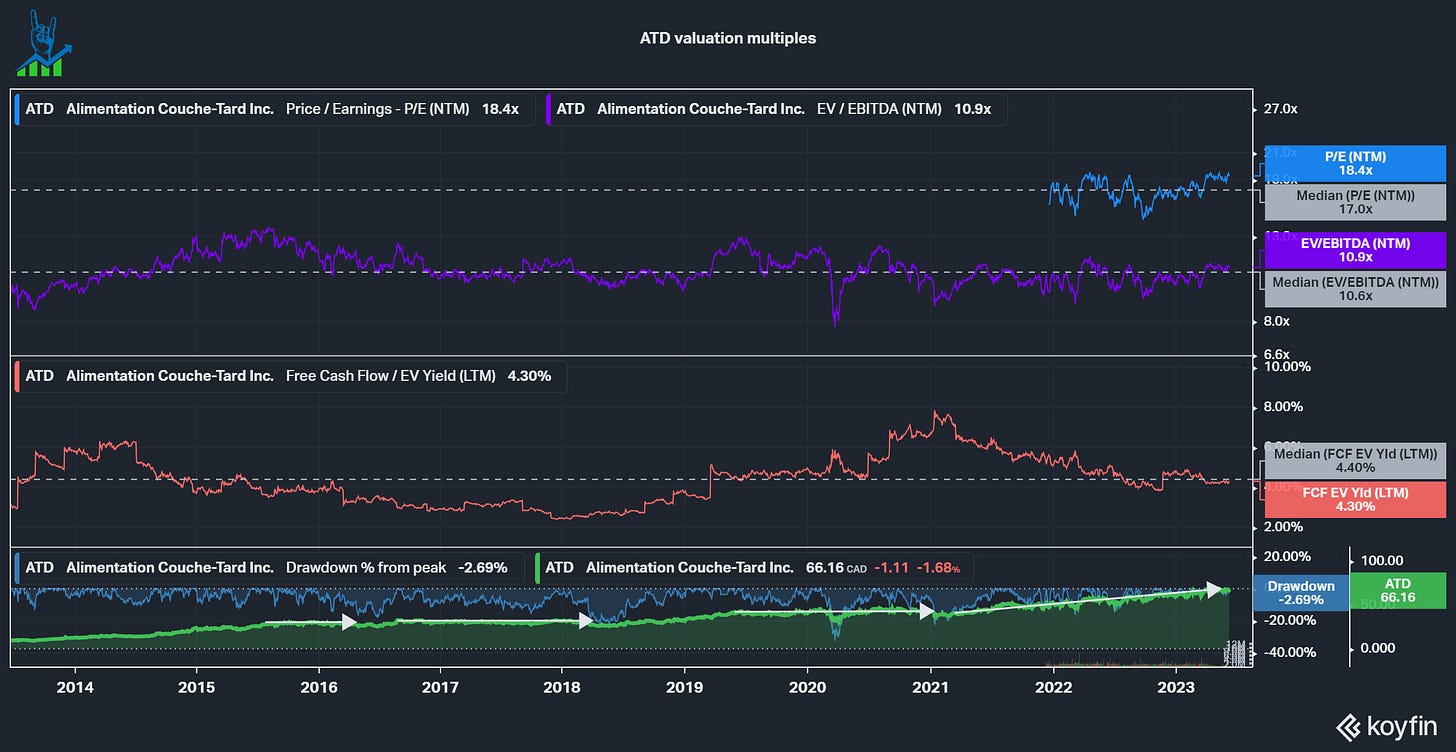Click the 10.00% value on yield axis

pos(1288,367)
